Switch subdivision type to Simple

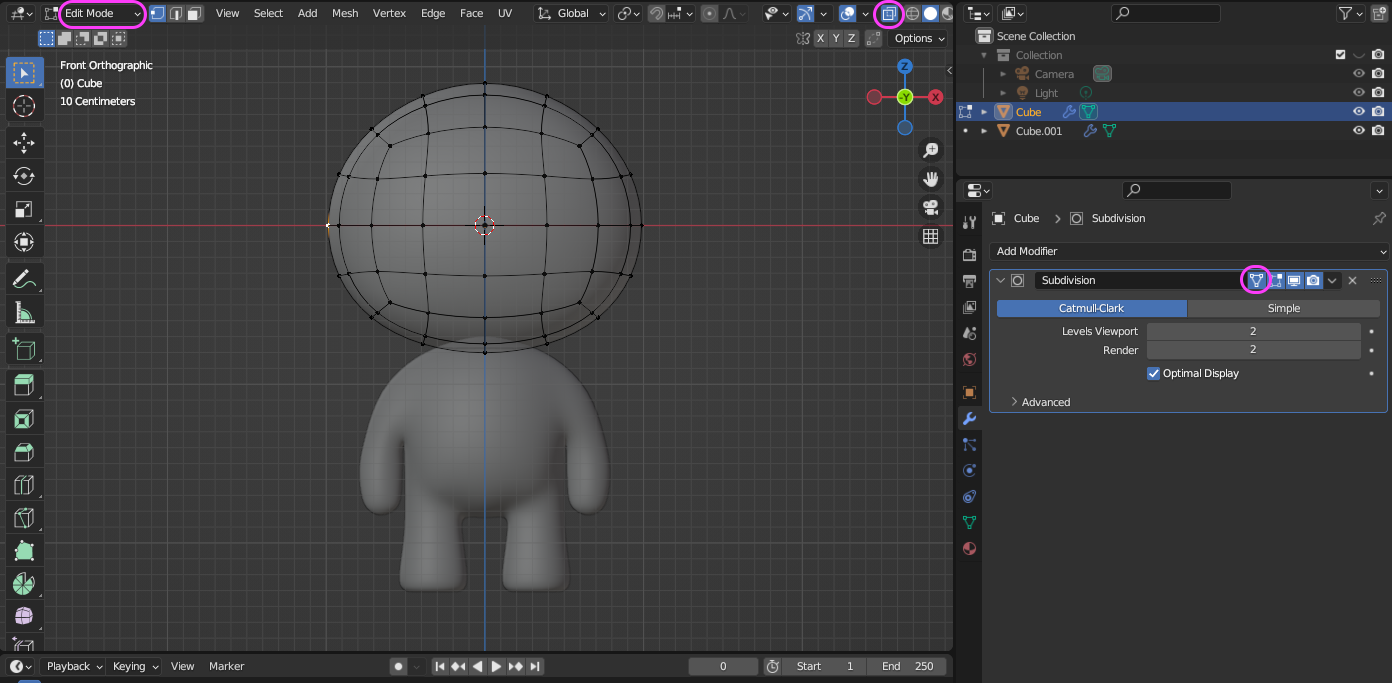click(1283, 308)
